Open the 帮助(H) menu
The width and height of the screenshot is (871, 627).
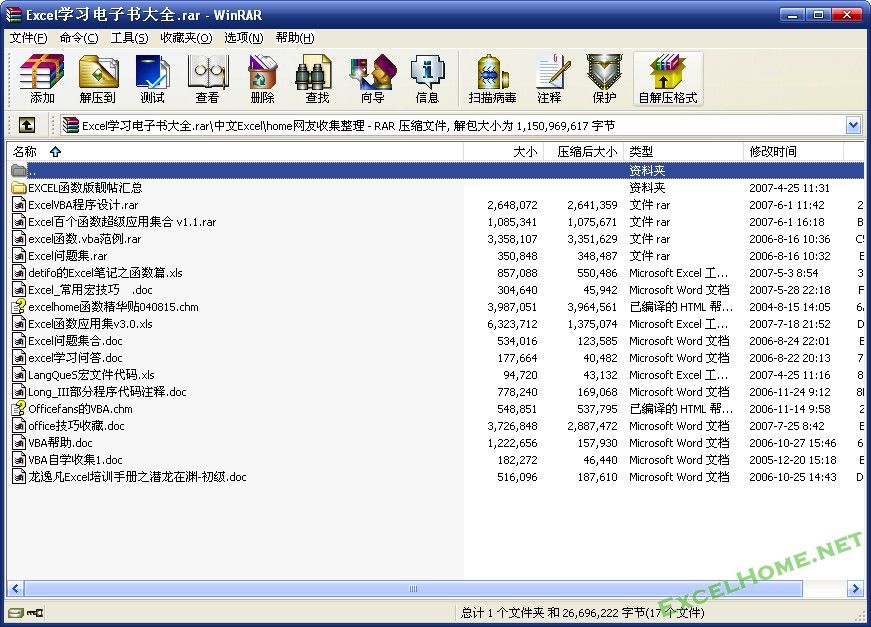pos(295,38)
